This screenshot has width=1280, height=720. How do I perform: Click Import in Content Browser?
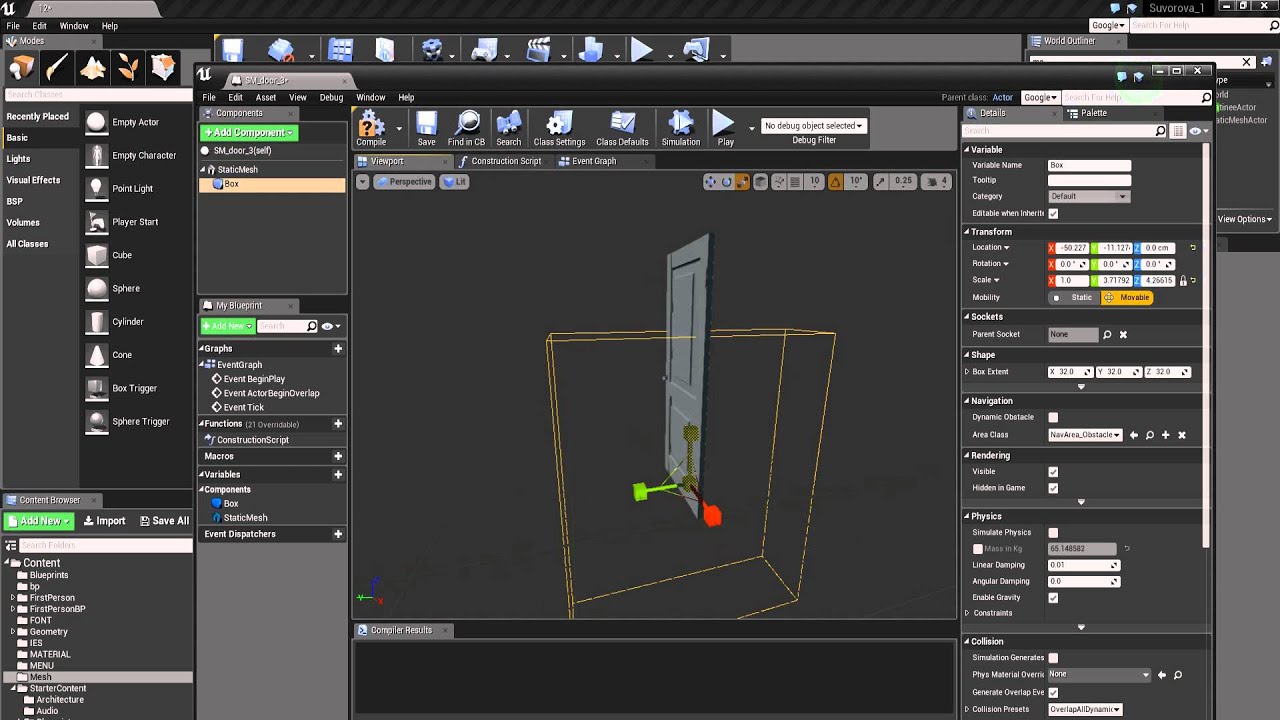pyautogui.click(x=104, y=521)
